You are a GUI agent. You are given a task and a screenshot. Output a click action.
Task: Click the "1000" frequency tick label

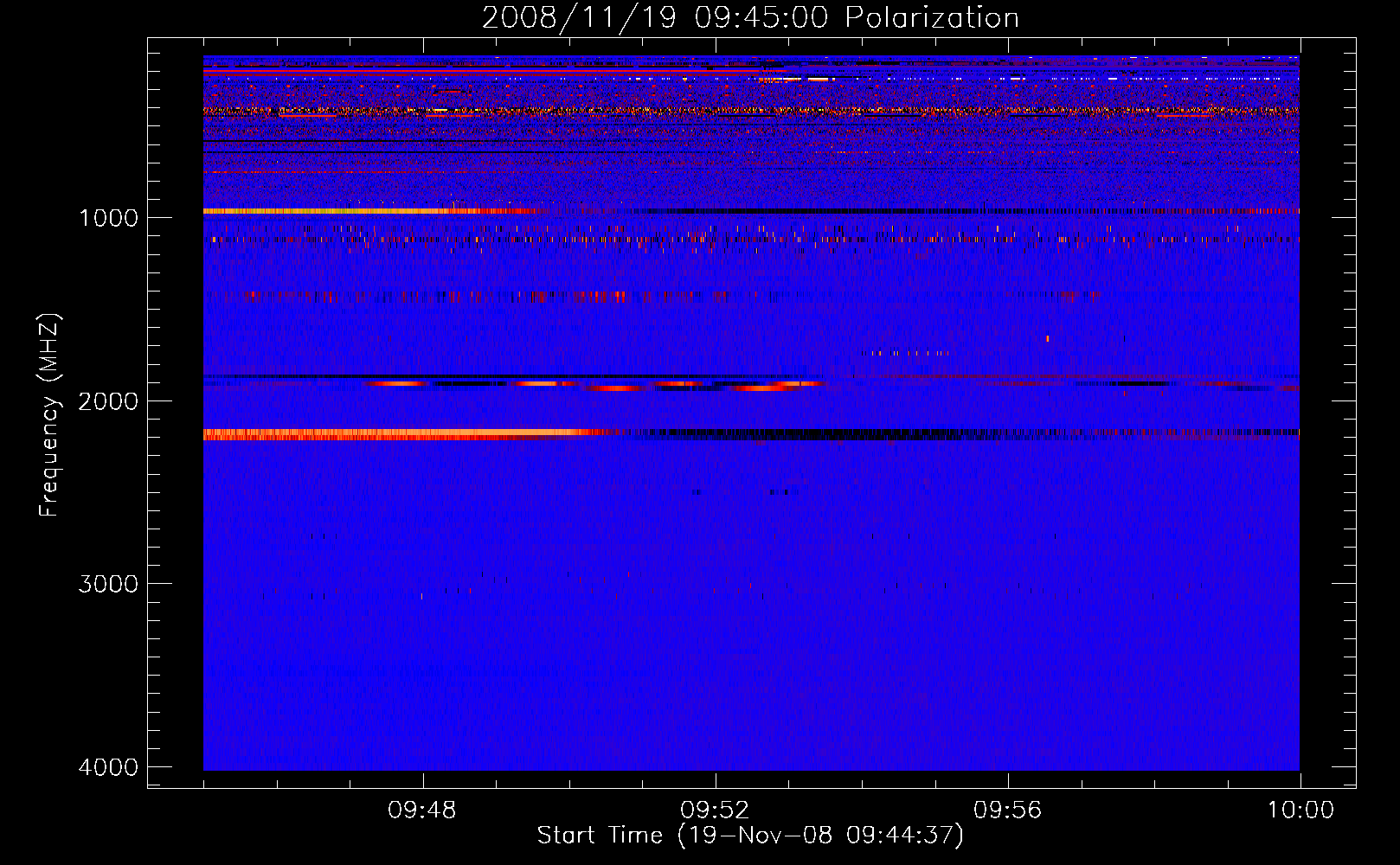click(108, 218)
